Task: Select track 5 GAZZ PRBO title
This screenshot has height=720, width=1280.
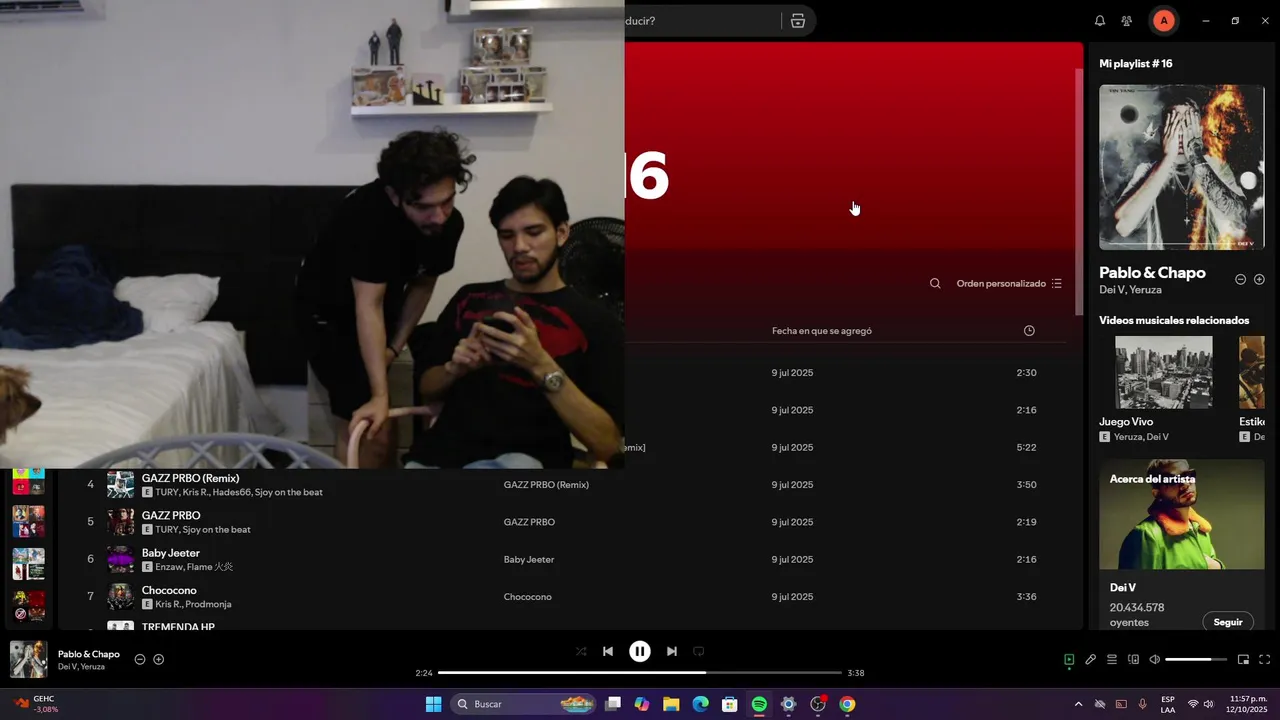Action: (x=171, y=516)
